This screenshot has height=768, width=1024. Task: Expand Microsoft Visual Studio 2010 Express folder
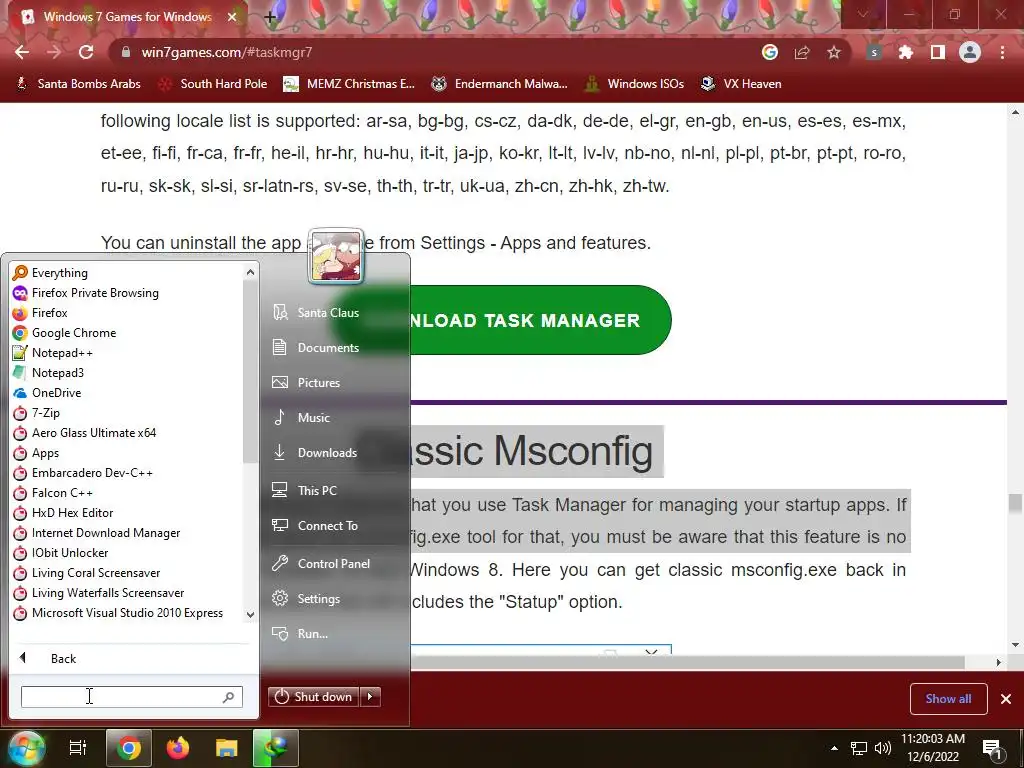coord(118,613)
